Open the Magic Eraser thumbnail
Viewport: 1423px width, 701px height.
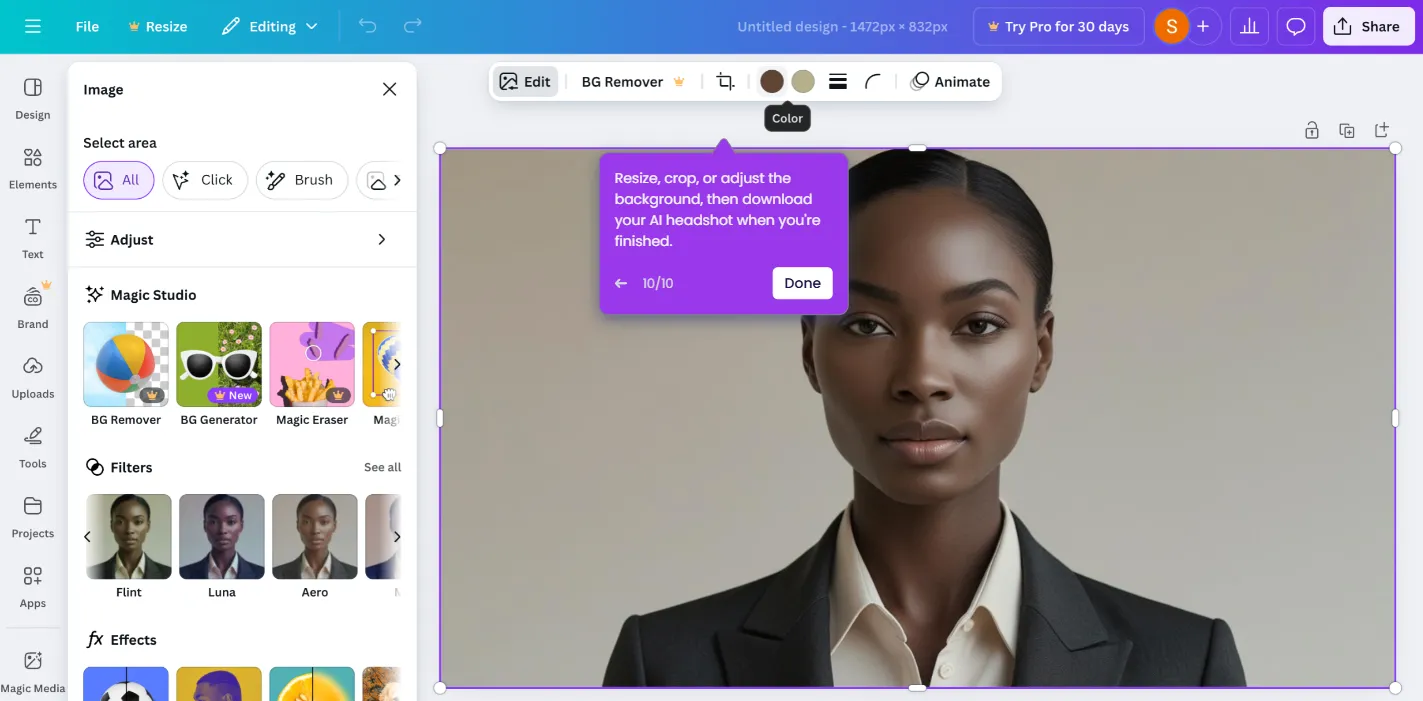tap(312, 364)
